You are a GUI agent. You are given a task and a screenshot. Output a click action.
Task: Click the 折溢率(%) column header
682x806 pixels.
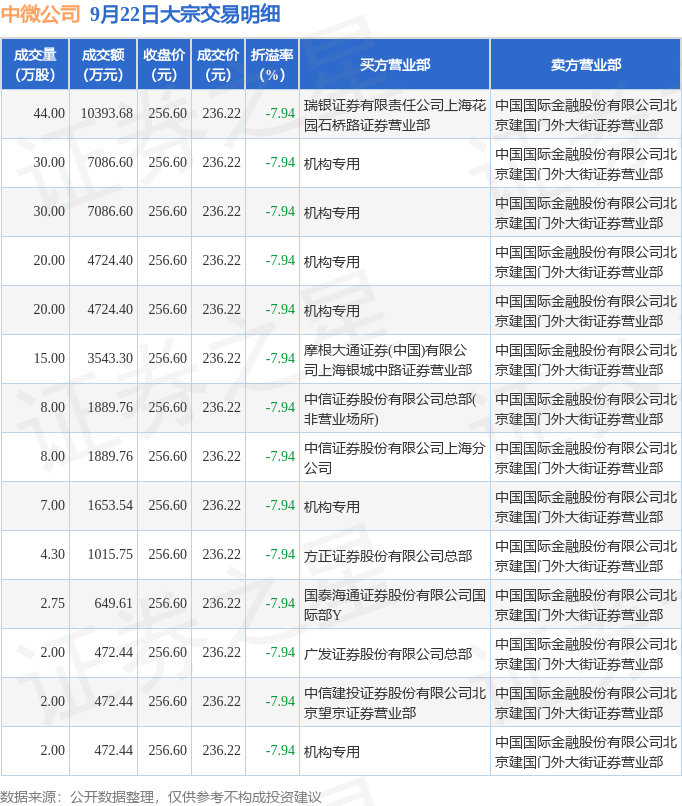272,65
